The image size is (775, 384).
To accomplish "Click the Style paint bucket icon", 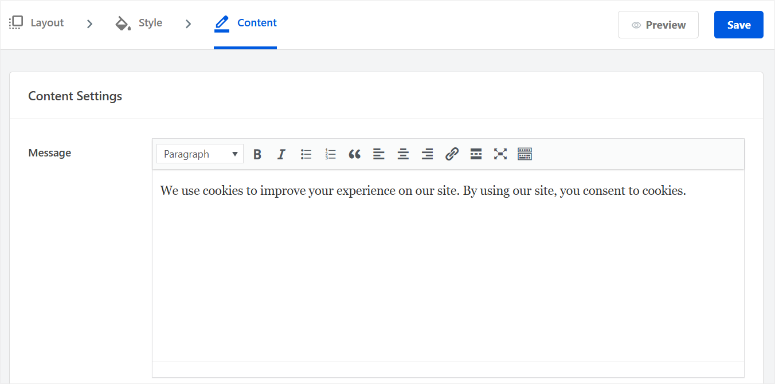I will [123, 23].
